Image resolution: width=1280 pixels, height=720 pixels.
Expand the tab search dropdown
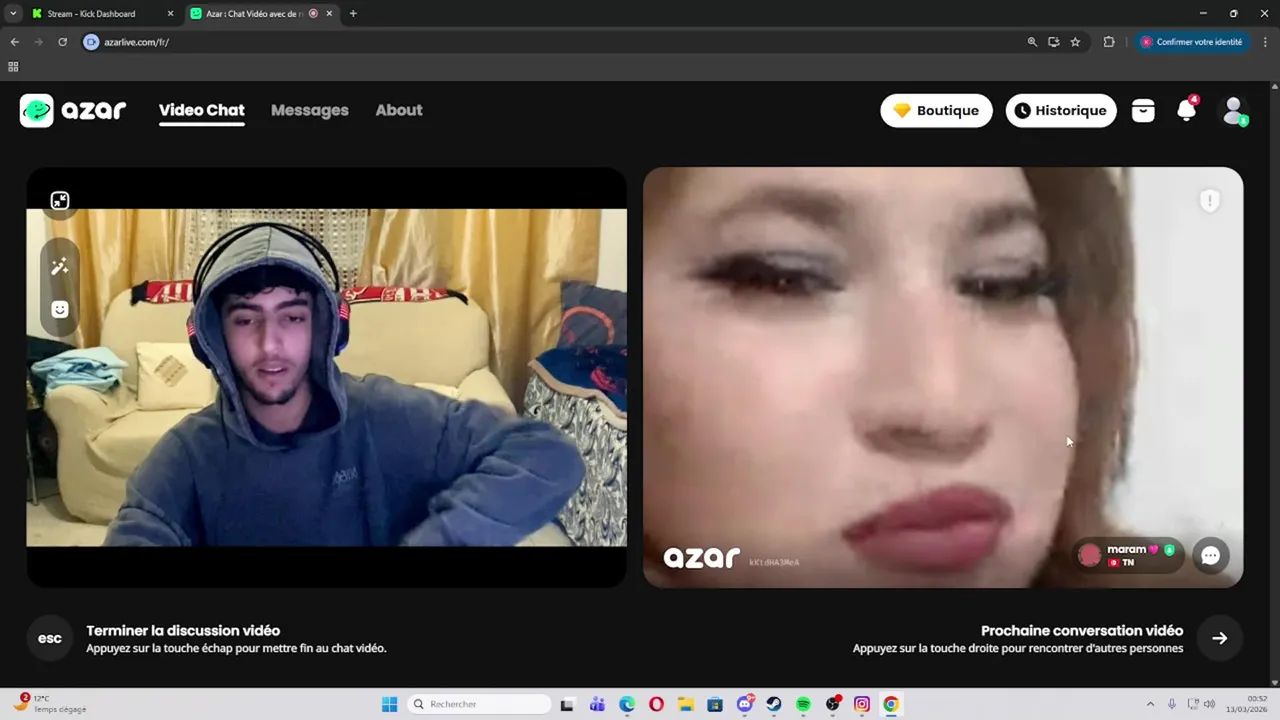point(13,14)
